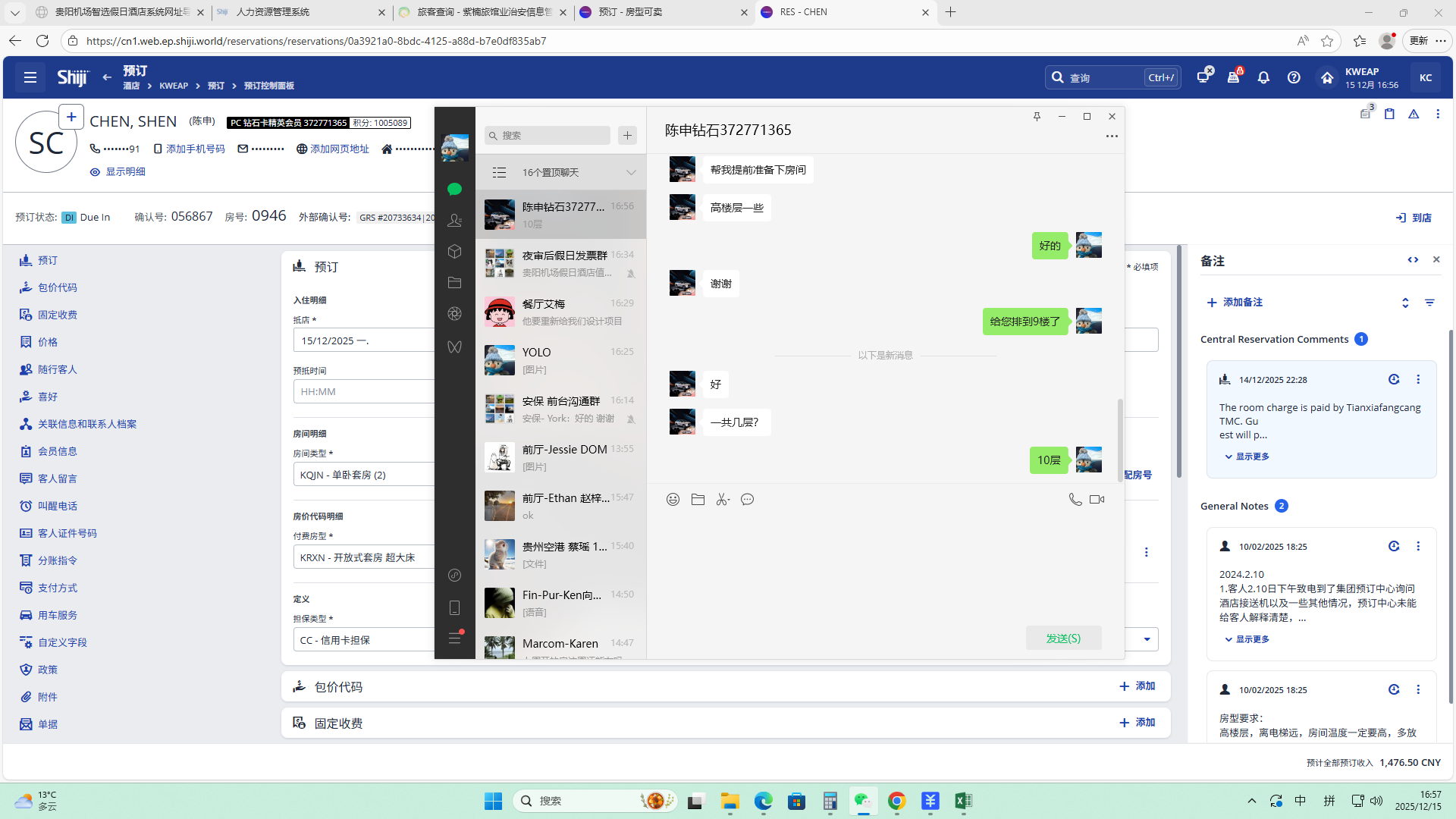Click the WeChat send file folder icon
This screenshot has height=819, width=1456.
tap(698, 499)
